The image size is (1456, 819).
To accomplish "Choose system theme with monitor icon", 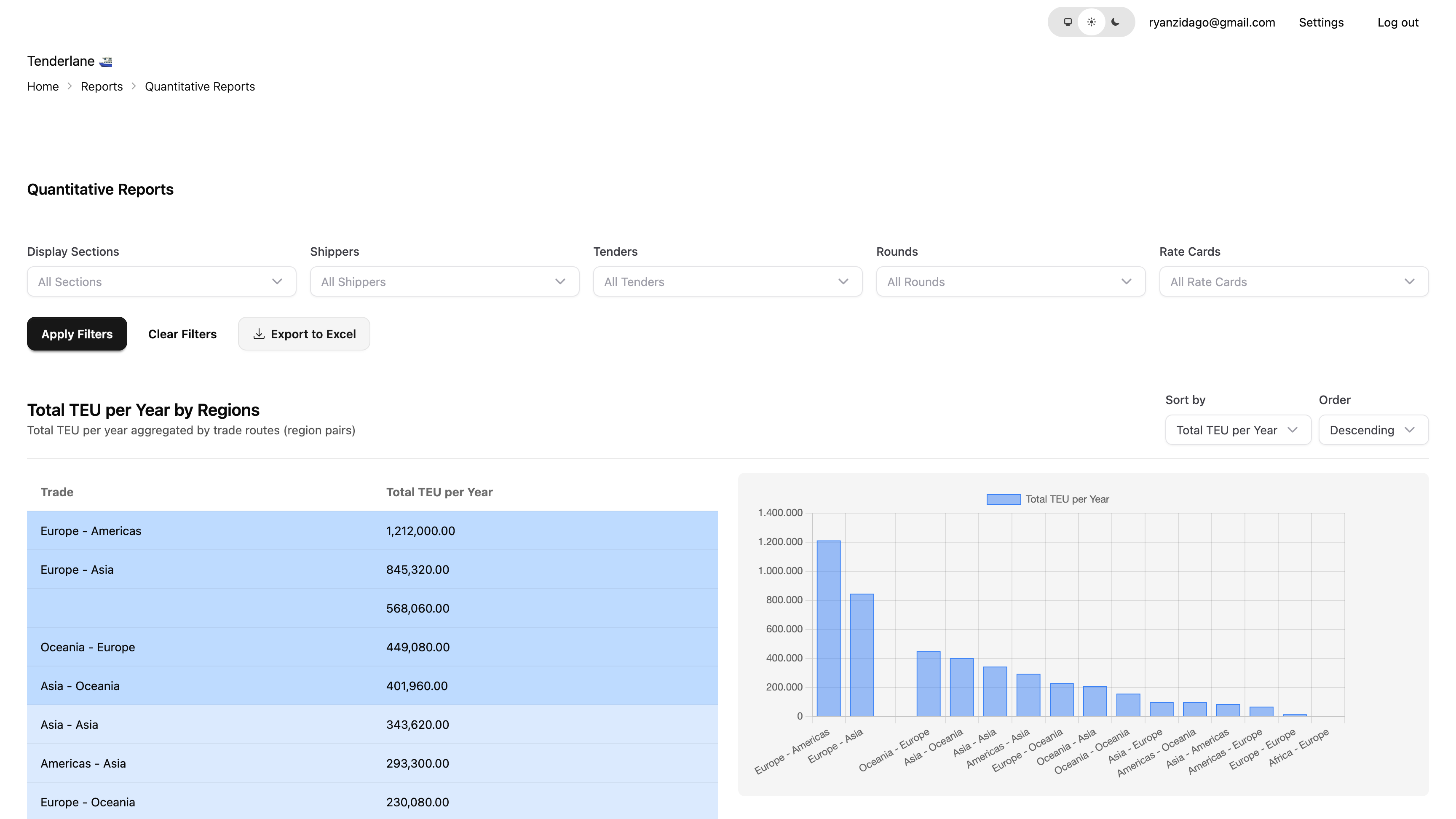I will [1068, 22].
